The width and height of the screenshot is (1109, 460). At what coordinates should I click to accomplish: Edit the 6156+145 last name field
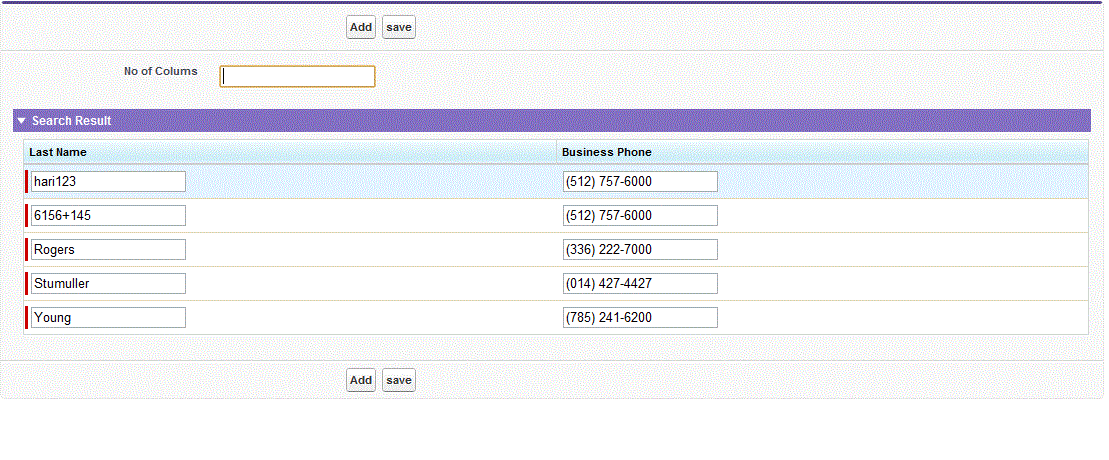[x=108, y=216]
